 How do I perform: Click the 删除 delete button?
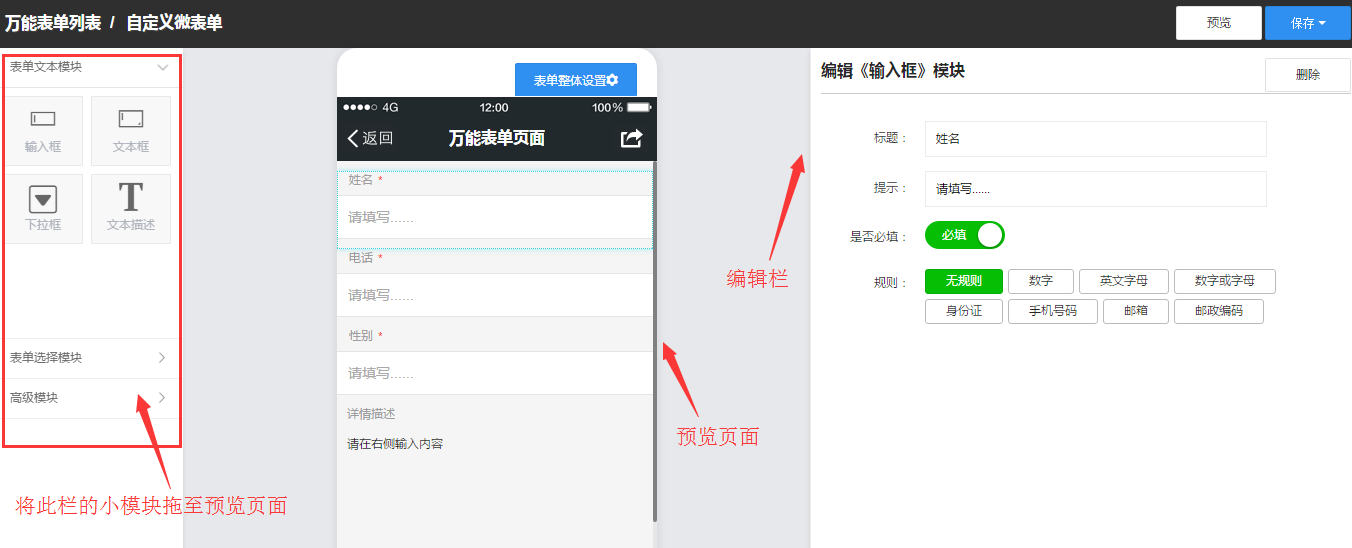tap(1307, 75)
